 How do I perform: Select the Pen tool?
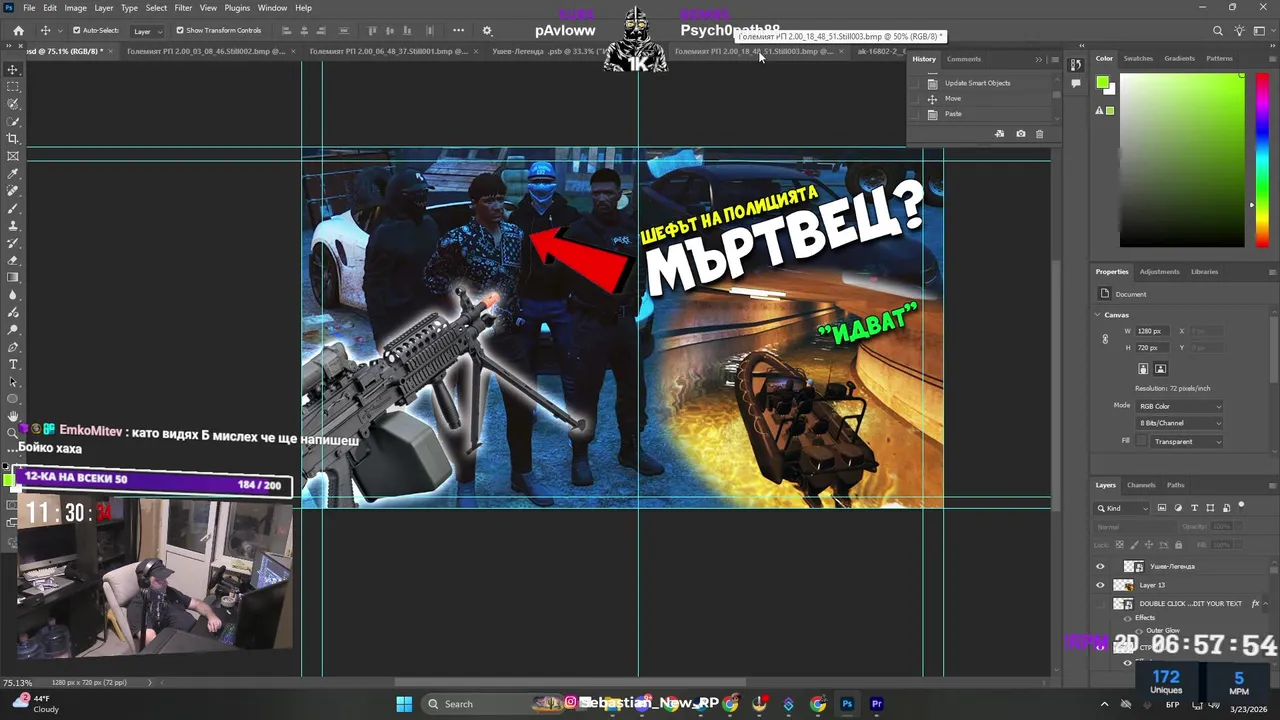coord(13,347)
